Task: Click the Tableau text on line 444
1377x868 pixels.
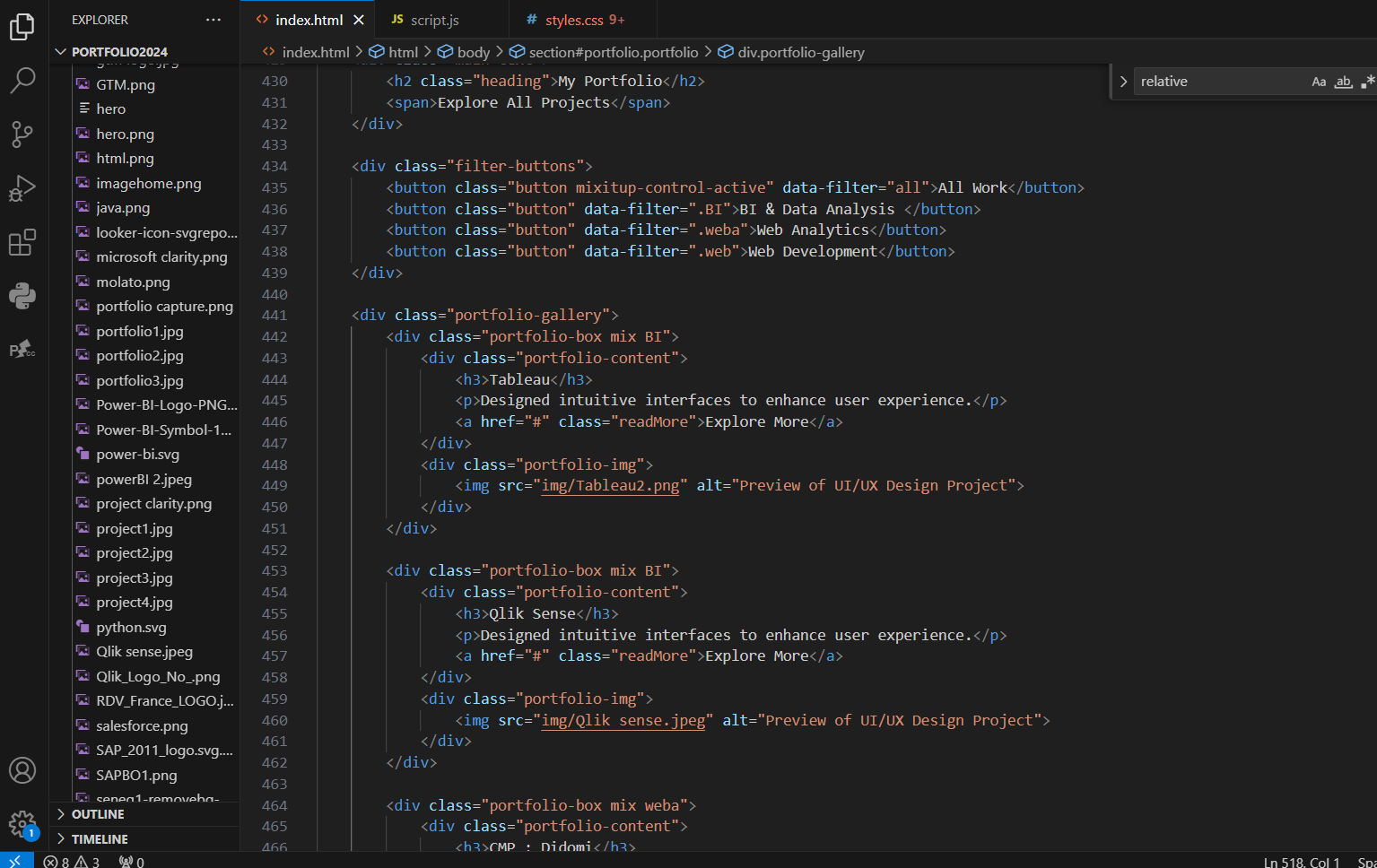Action: [x=519, y=379]
